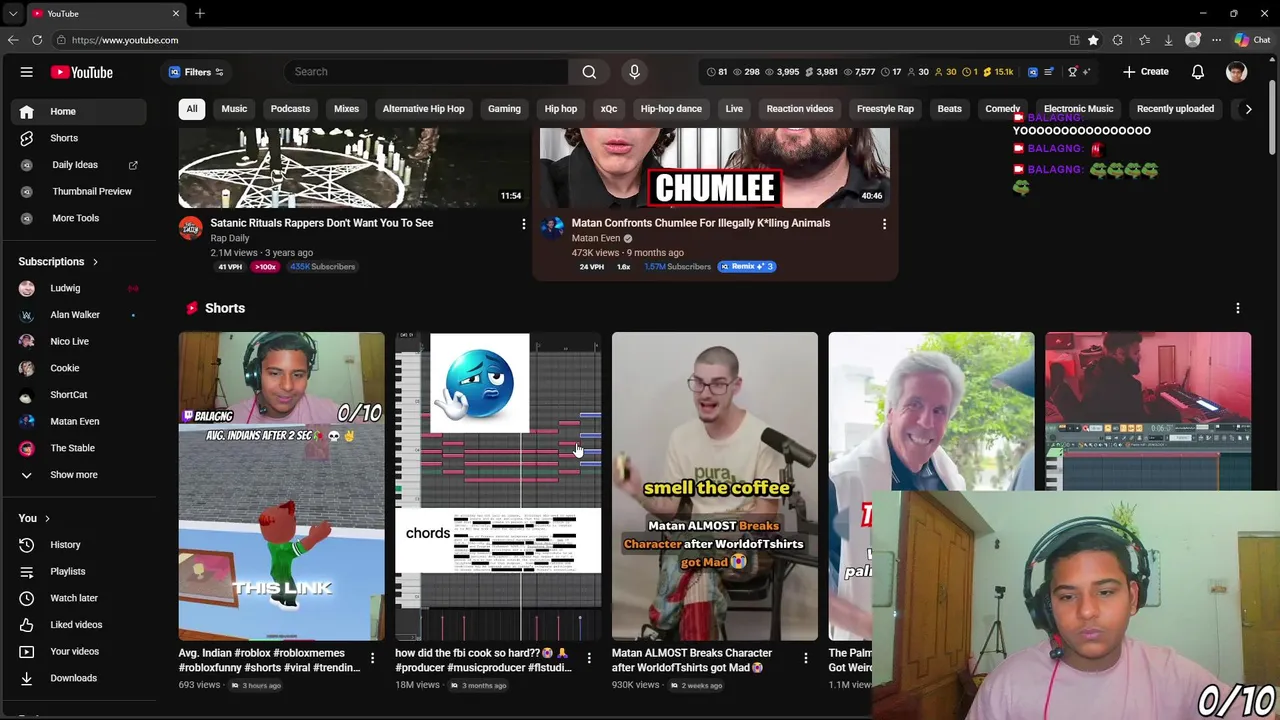
Task: Open options for Satanic Rituals video
Action: pyautogui.click(x=523, y=224)
